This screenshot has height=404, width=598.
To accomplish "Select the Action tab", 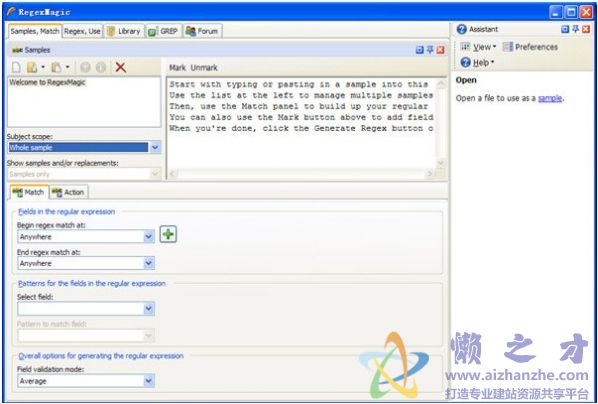I will [x=69, y=192].
